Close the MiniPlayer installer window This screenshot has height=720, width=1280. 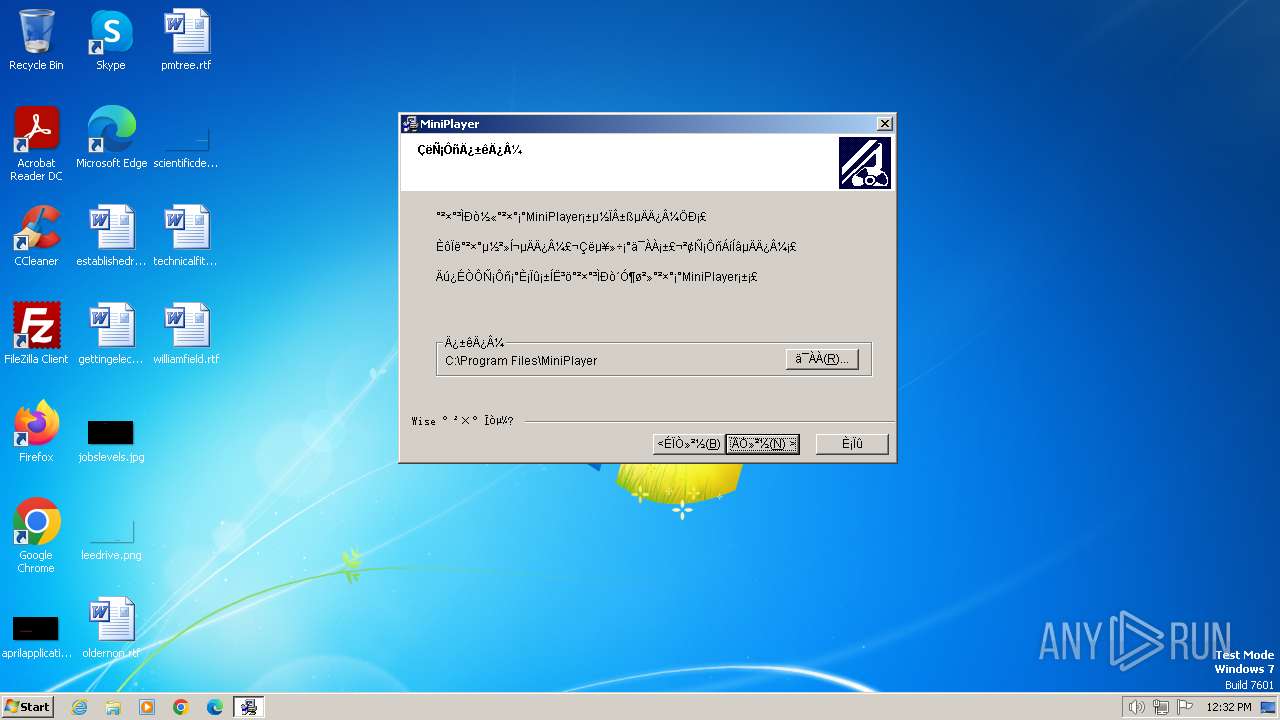pyautogui.click(x=885, y=124)
